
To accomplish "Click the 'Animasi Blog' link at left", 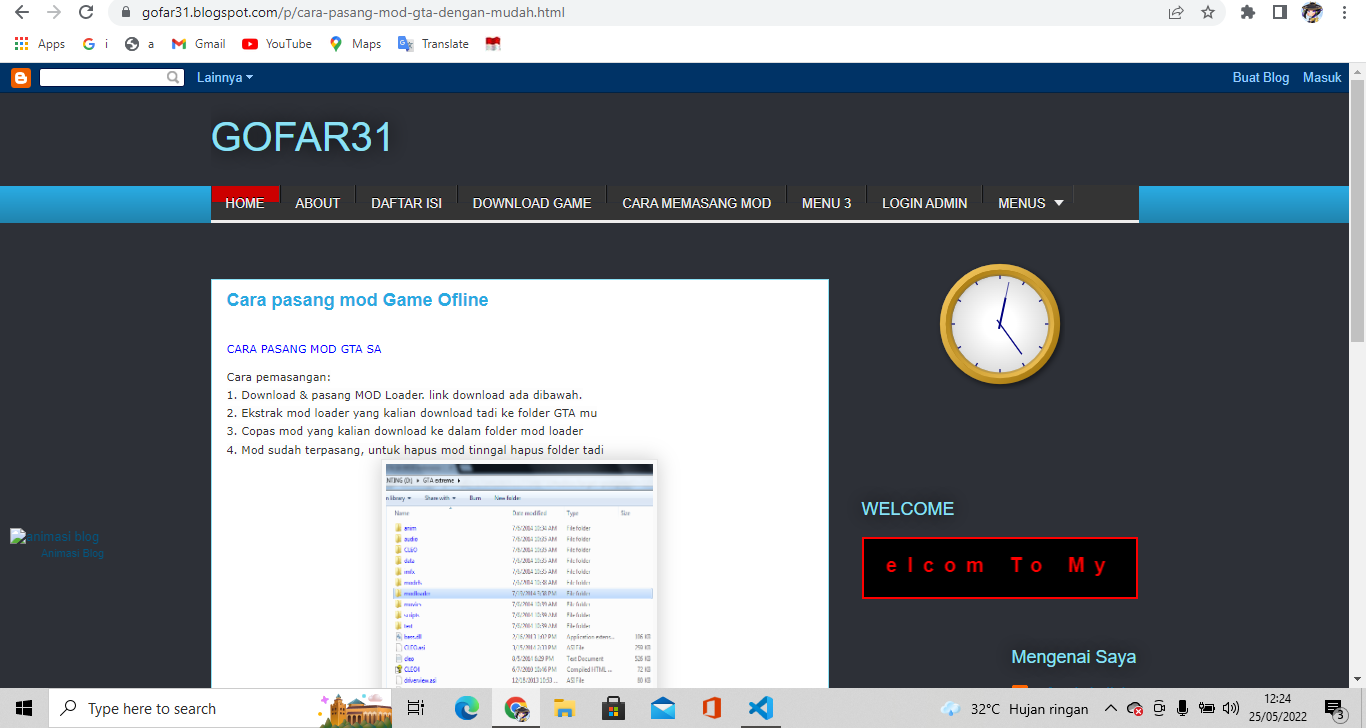I will (72, 553).
